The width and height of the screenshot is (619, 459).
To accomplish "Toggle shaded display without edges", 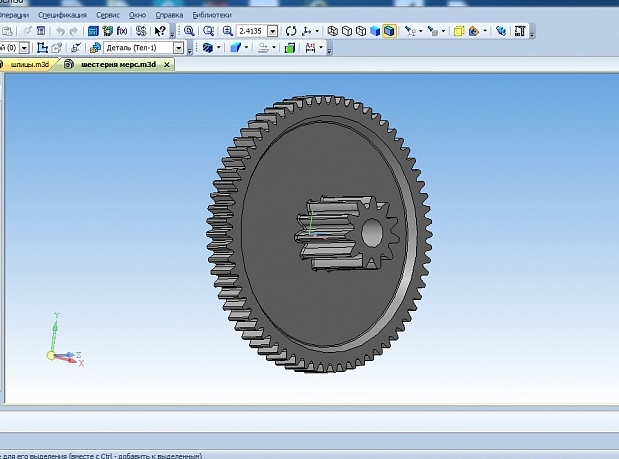I will (x=375, y=31).
